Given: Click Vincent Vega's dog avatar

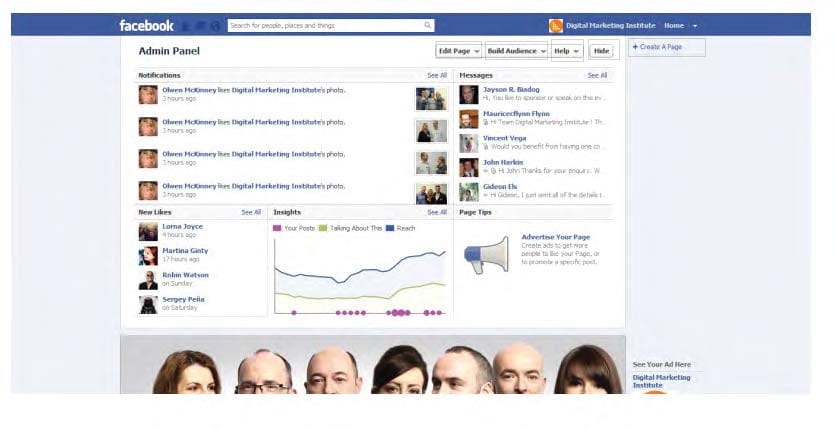Looking at the screenshot, I should (469, 143).
